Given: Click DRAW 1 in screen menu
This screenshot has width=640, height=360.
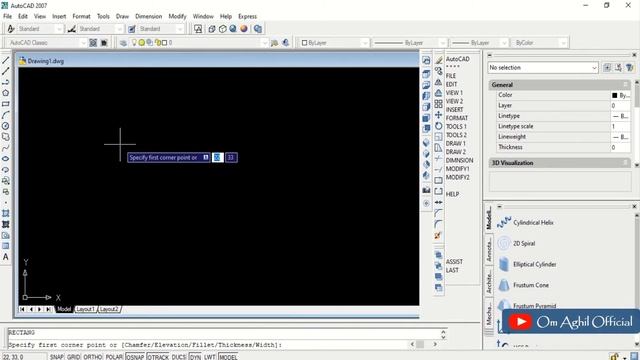Looking at the screenshot, I should (456, 143).
